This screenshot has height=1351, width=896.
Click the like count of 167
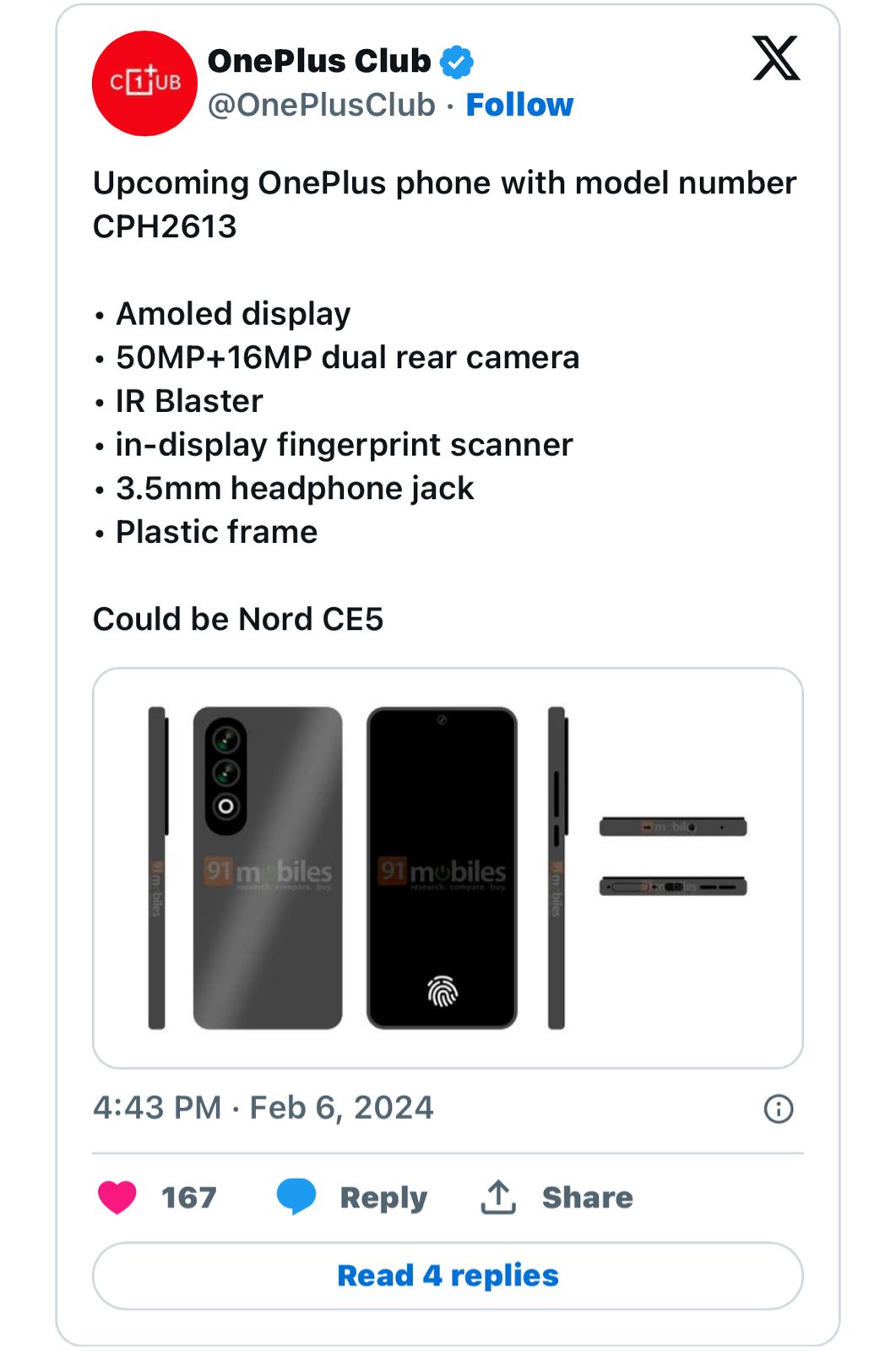(187, 1195)
